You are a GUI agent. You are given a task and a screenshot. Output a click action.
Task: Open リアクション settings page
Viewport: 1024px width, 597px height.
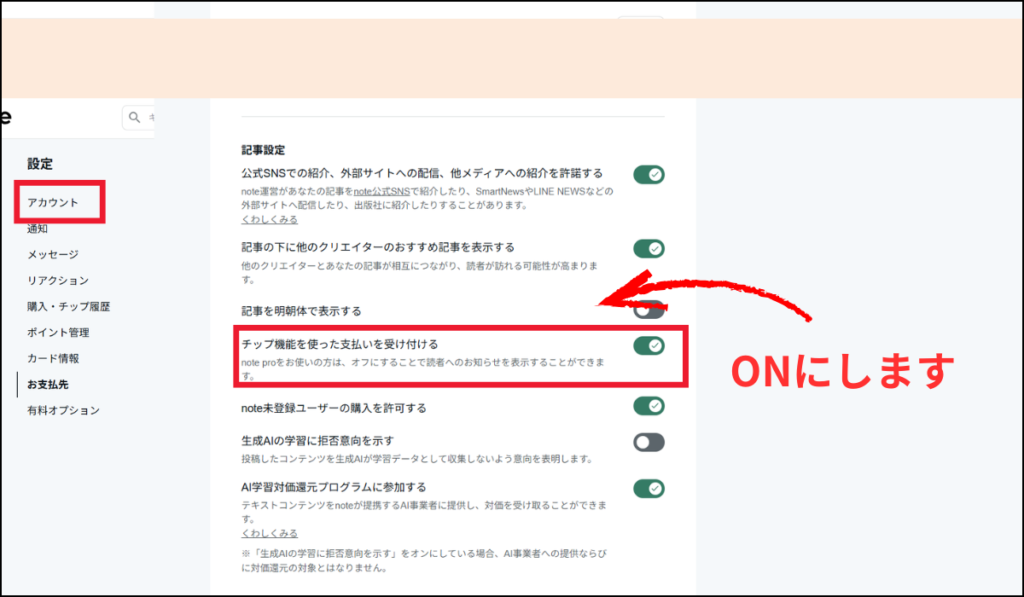coord(58,281)
